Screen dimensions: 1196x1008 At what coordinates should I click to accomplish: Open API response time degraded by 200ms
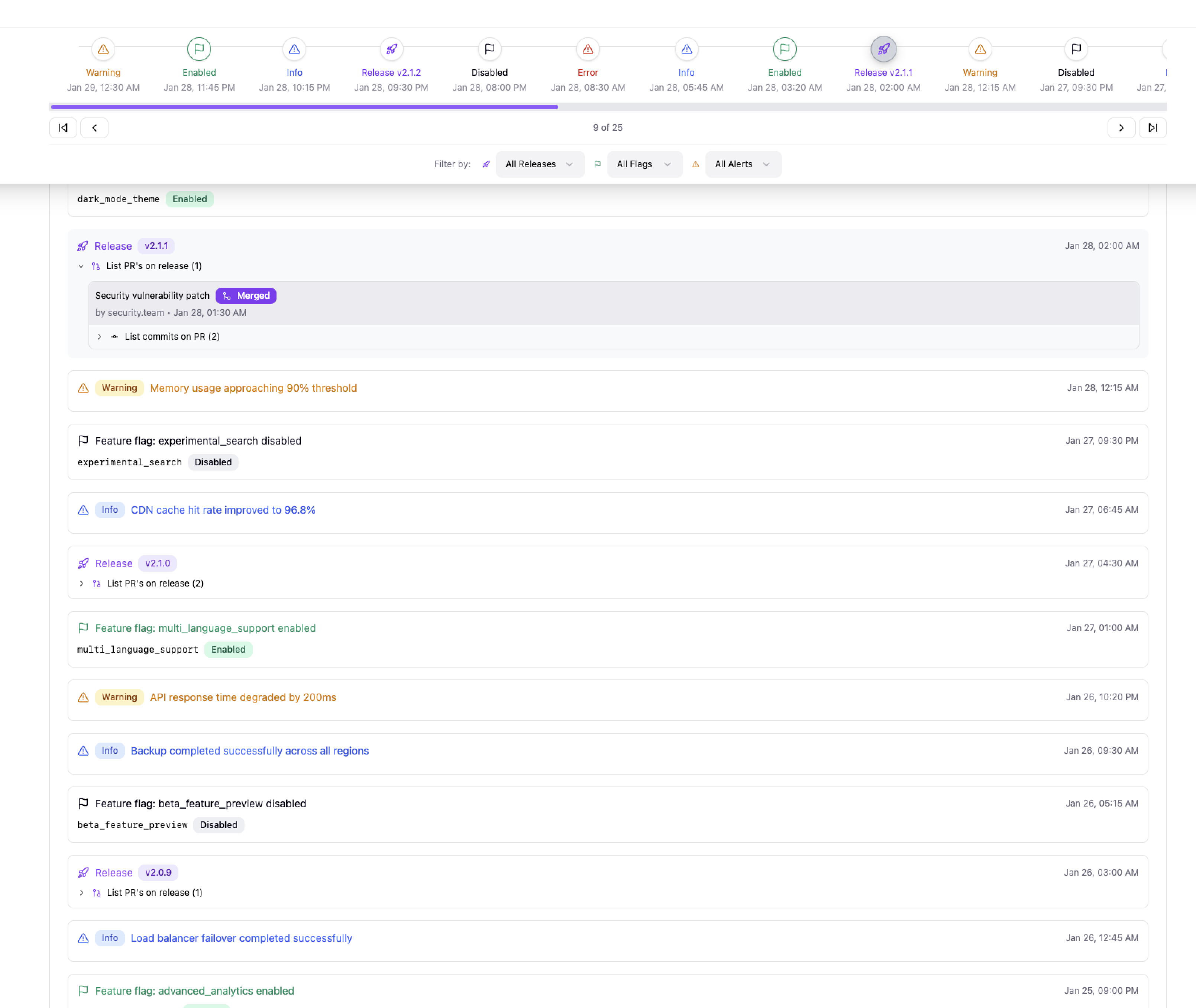tap(243, 697)
